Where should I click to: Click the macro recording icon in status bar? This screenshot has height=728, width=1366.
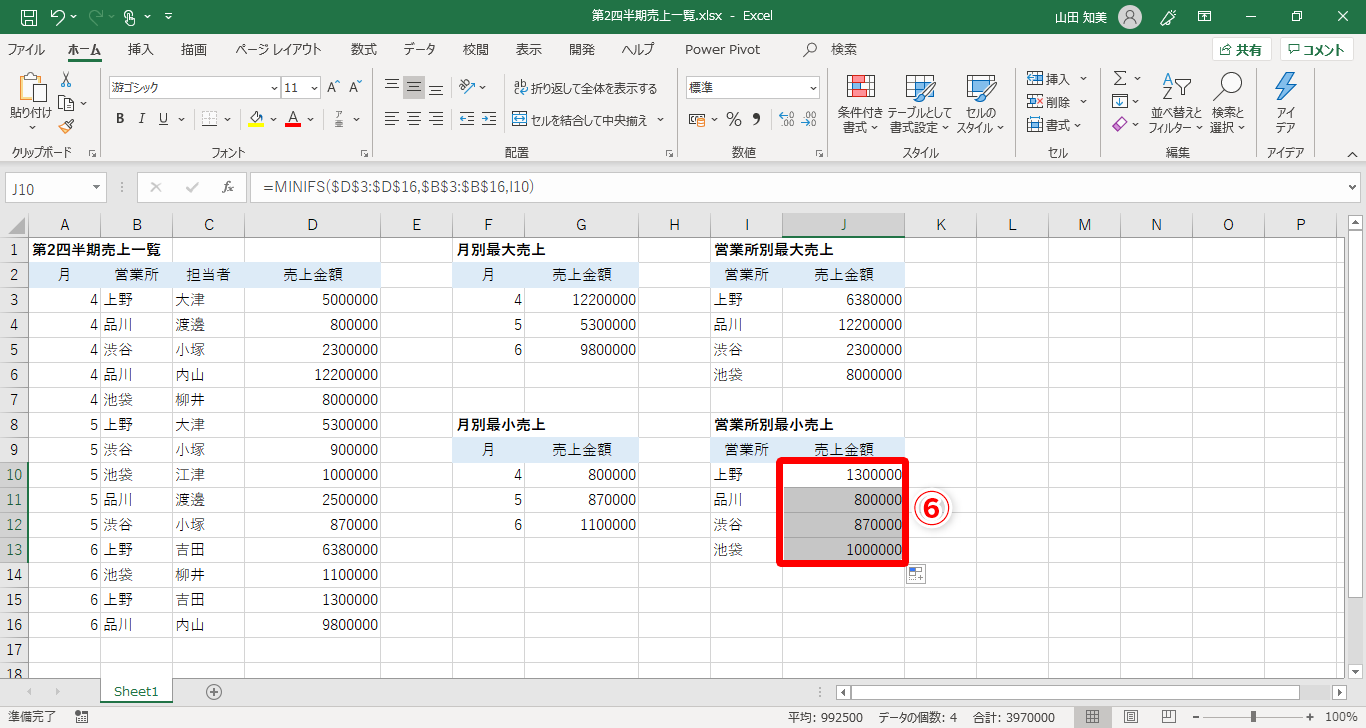coord(82,717)
